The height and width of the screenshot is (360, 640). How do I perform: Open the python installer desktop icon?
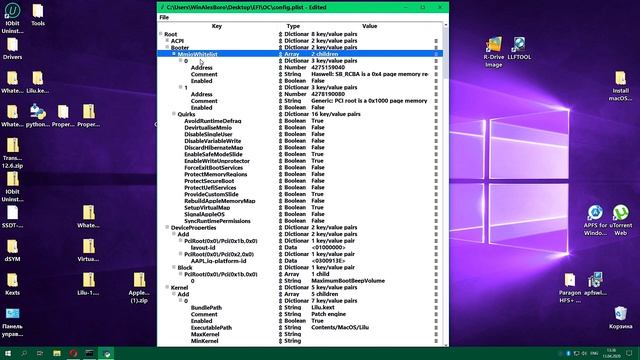coord(38,116)
